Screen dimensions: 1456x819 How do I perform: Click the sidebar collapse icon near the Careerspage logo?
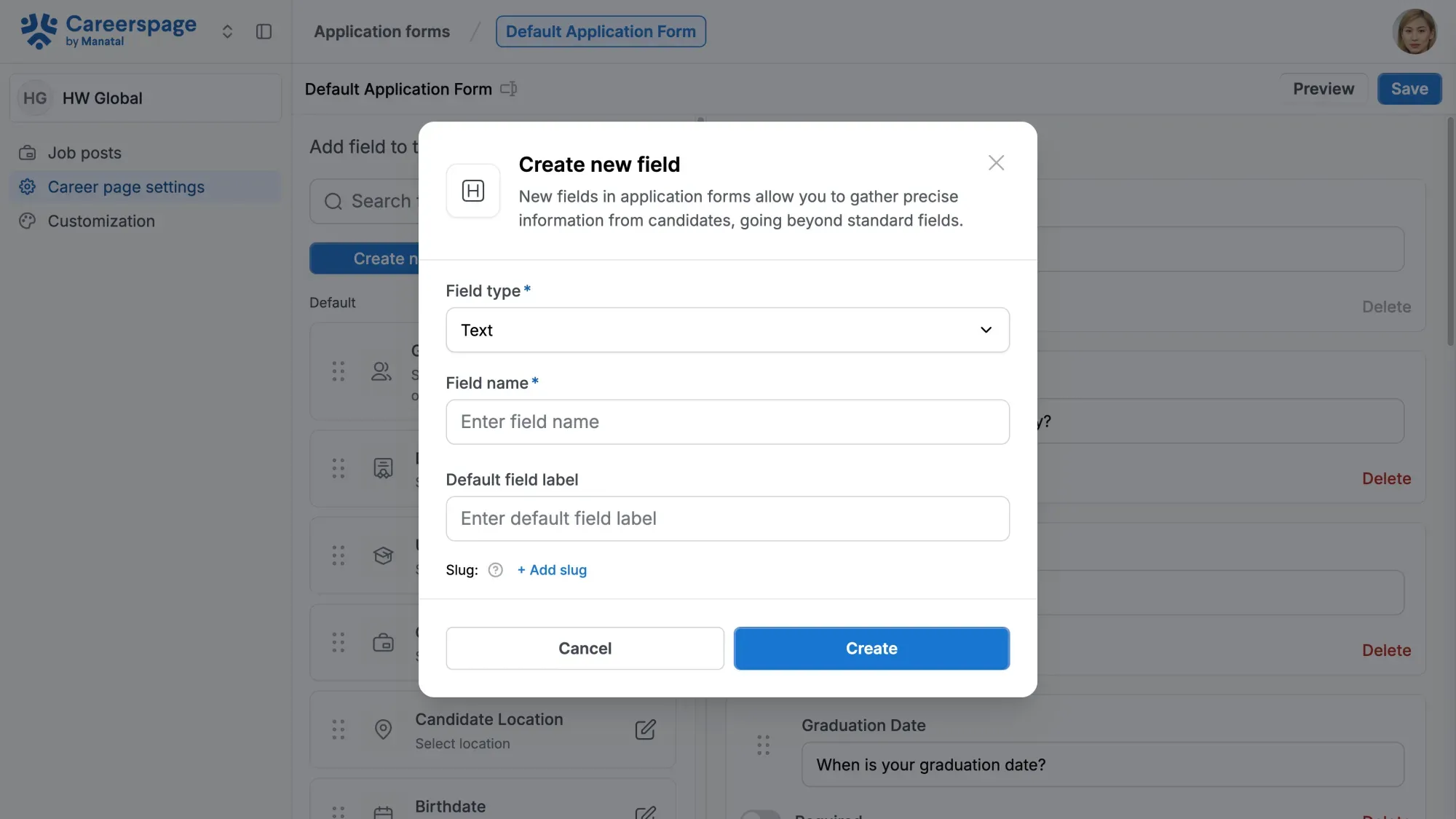point(264,31)
